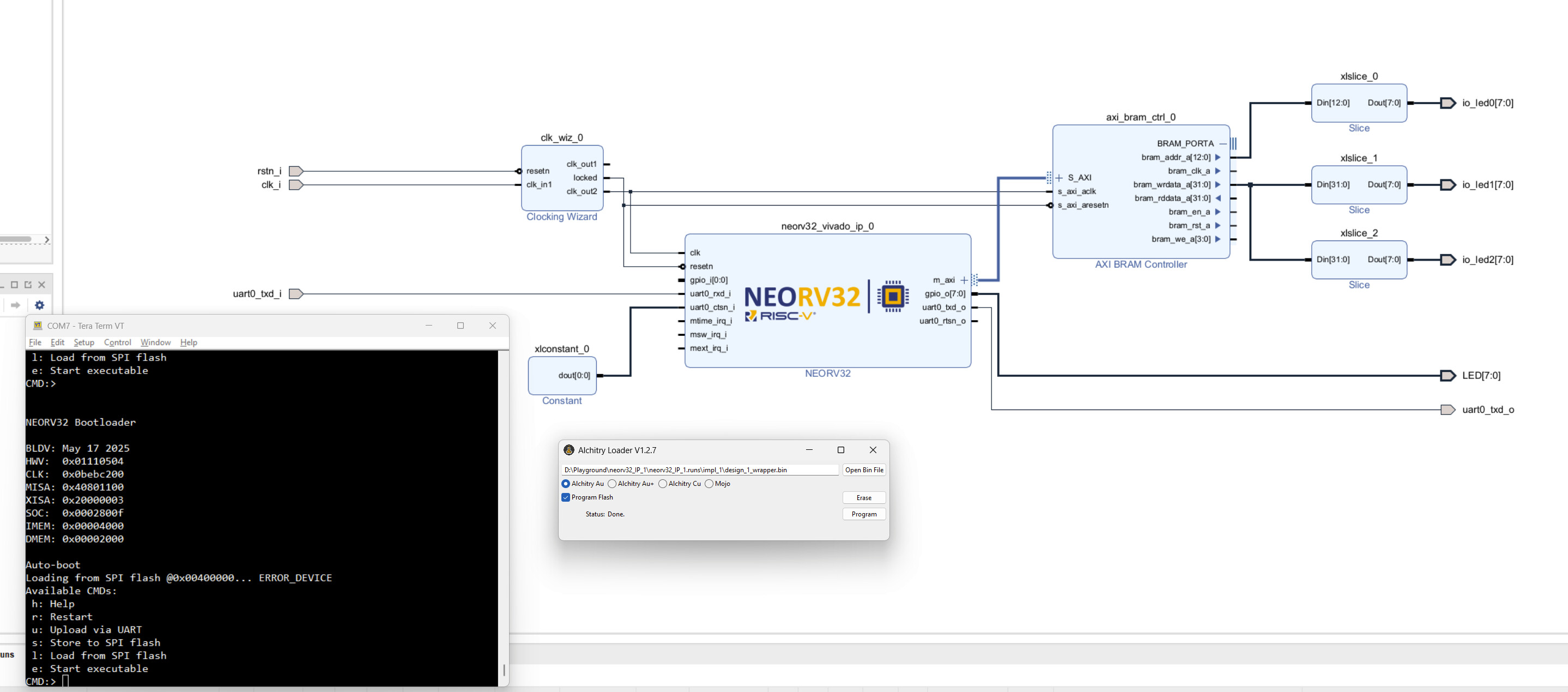Open the Tera Term Edit menu

[x=57, y=342]
